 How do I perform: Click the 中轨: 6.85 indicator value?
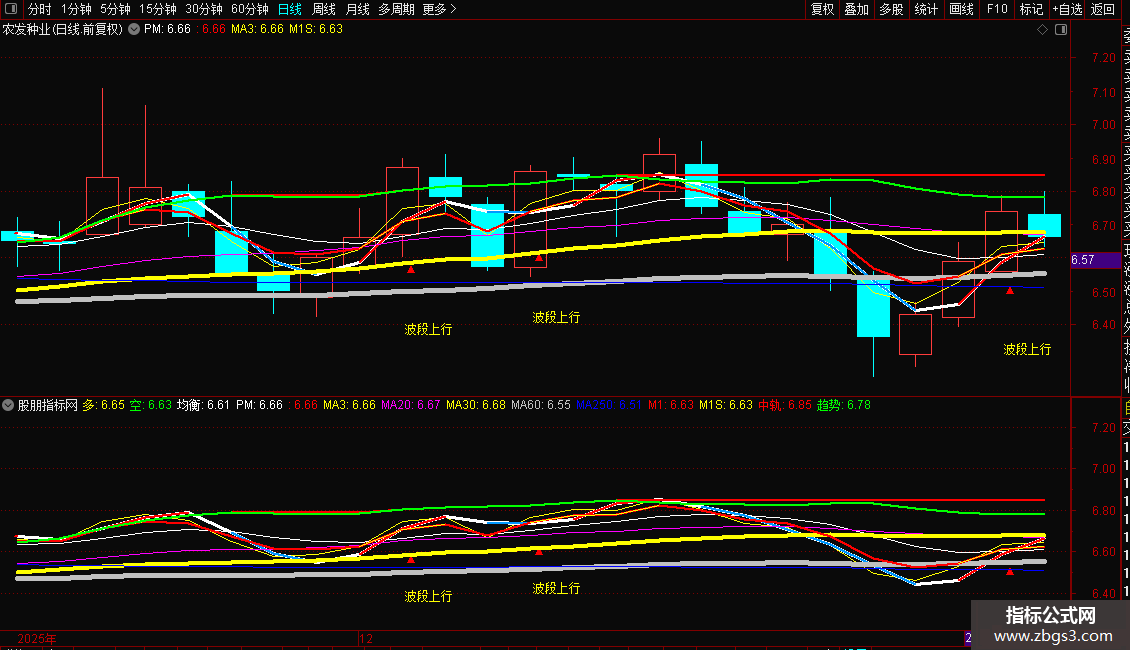pos(785,405)
